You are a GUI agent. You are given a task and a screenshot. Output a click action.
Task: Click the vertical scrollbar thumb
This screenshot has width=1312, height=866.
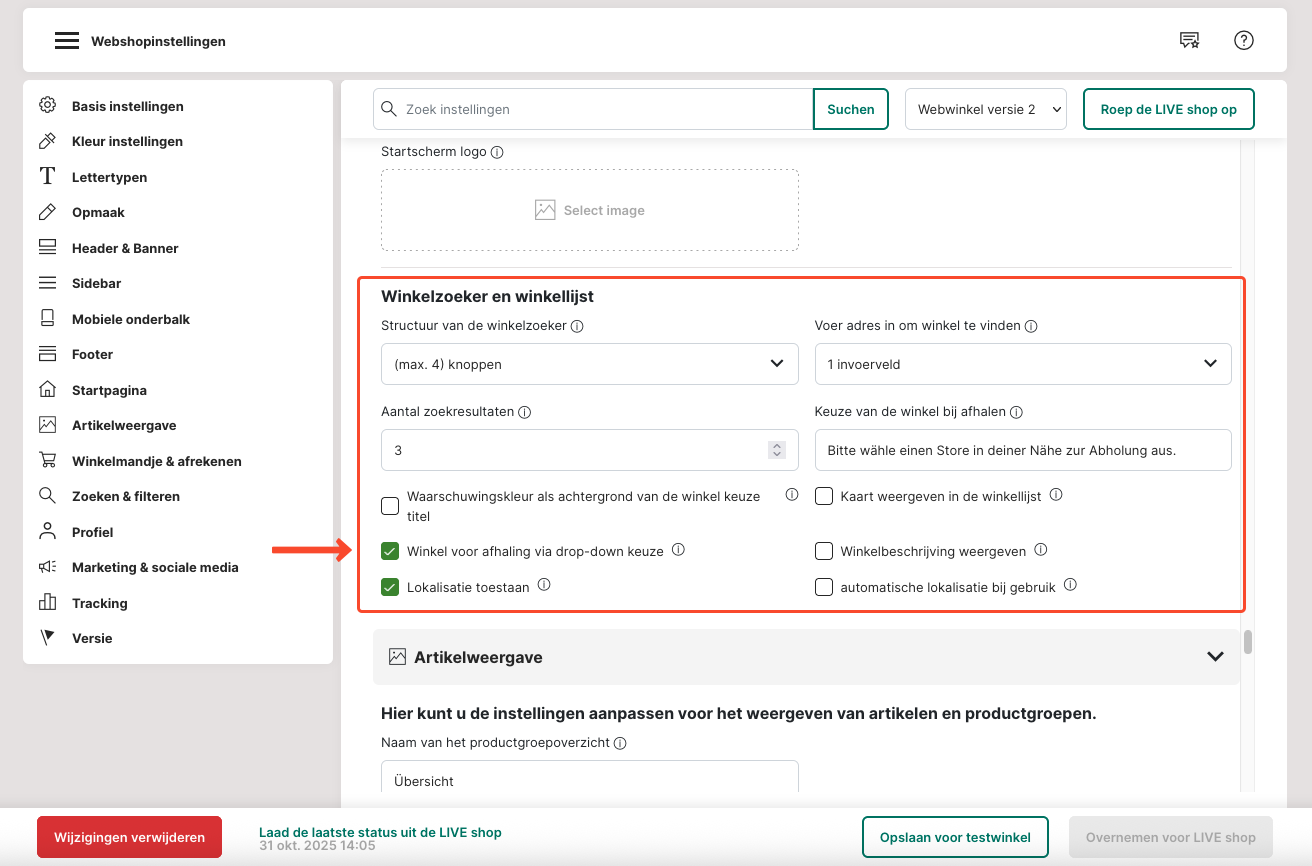point(1247,642)
